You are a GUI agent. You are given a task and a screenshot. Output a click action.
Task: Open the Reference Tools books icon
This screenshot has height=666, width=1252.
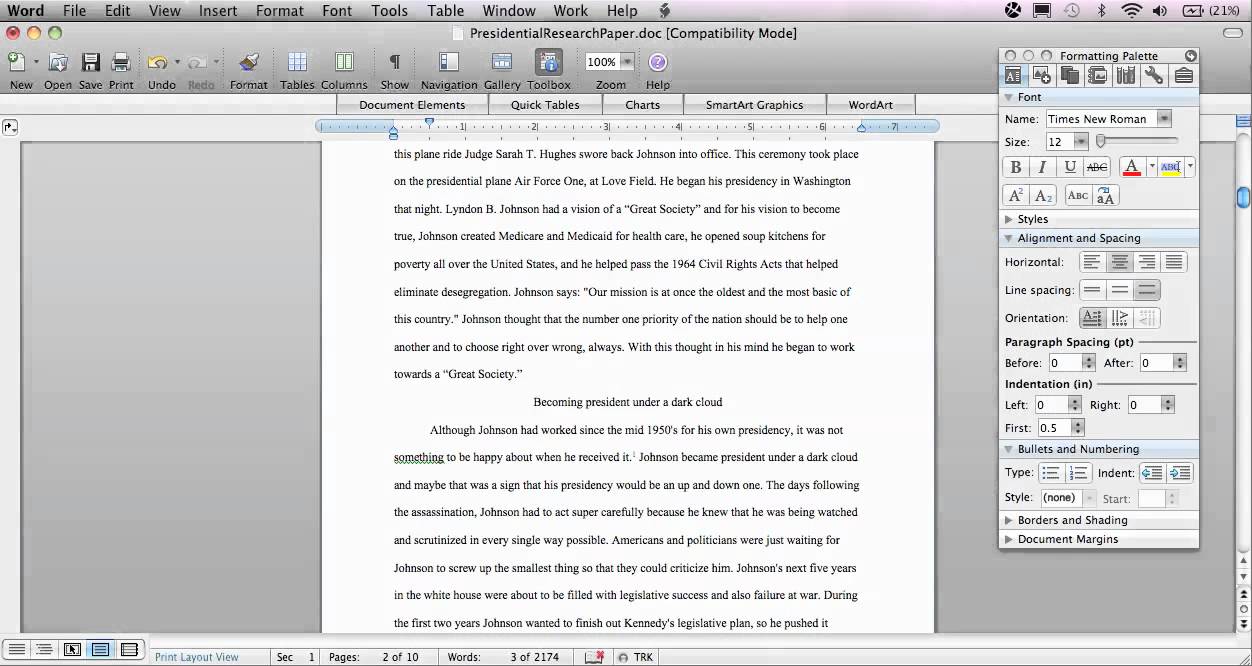click(1126, 75)
